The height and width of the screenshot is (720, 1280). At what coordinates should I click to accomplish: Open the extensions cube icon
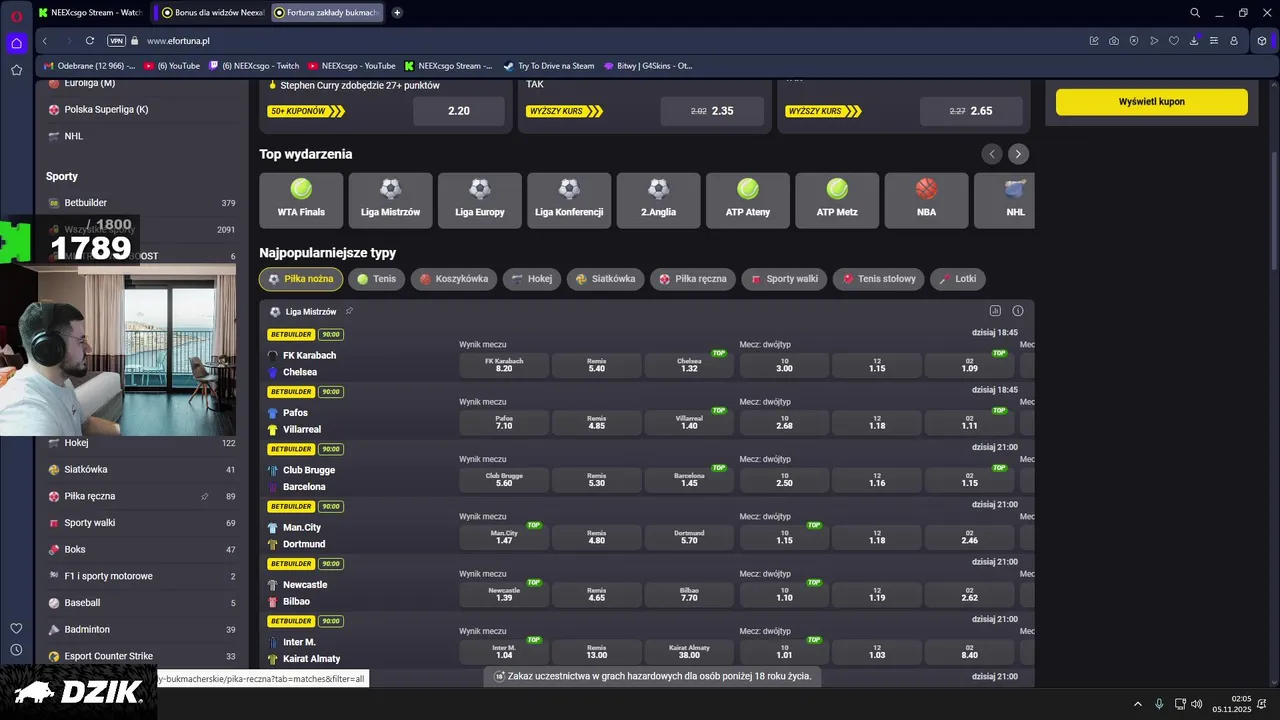coord(1262,41)
